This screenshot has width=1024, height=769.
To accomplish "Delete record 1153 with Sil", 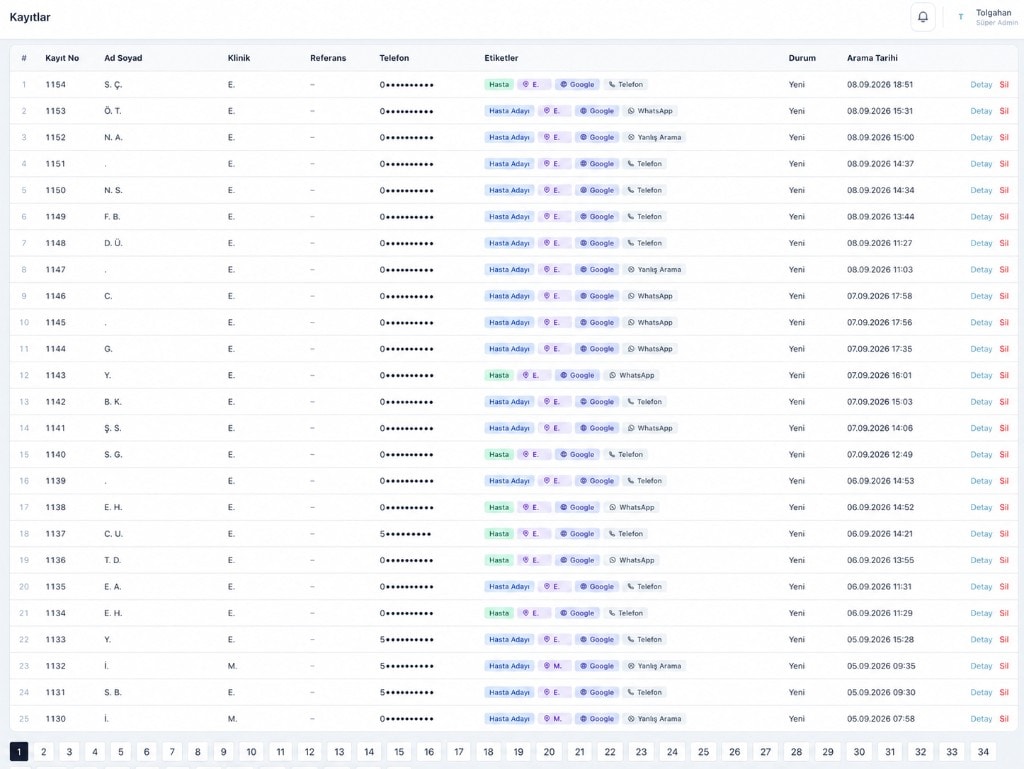I will (x=1004, y=111).
